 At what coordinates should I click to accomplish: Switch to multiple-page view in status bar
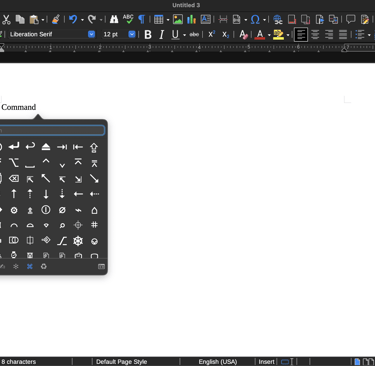point(368,362)
